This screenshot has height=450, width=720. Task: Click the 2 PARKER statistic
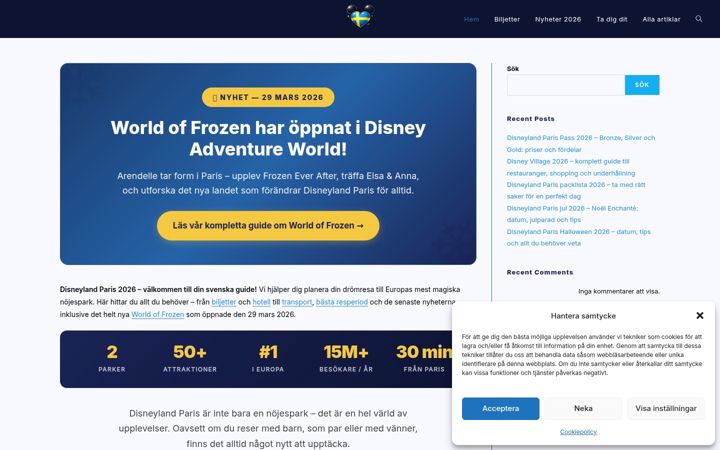112,359
